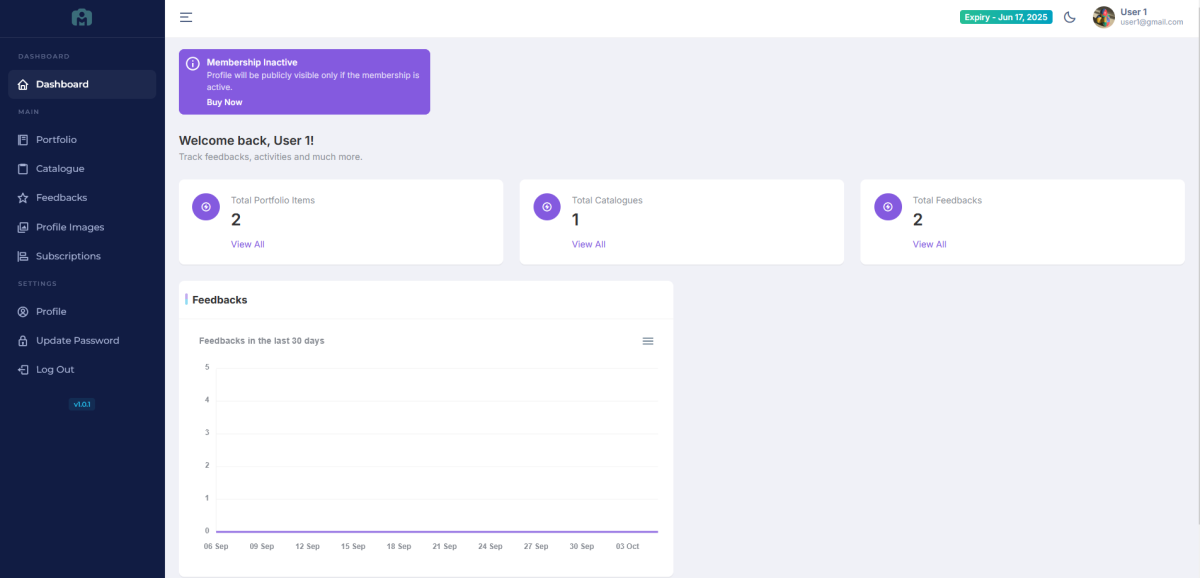The width and height of the screenshot is (1200, 578).
Task: Click the user avatar picture
Action: click(x=1103, y=17)
